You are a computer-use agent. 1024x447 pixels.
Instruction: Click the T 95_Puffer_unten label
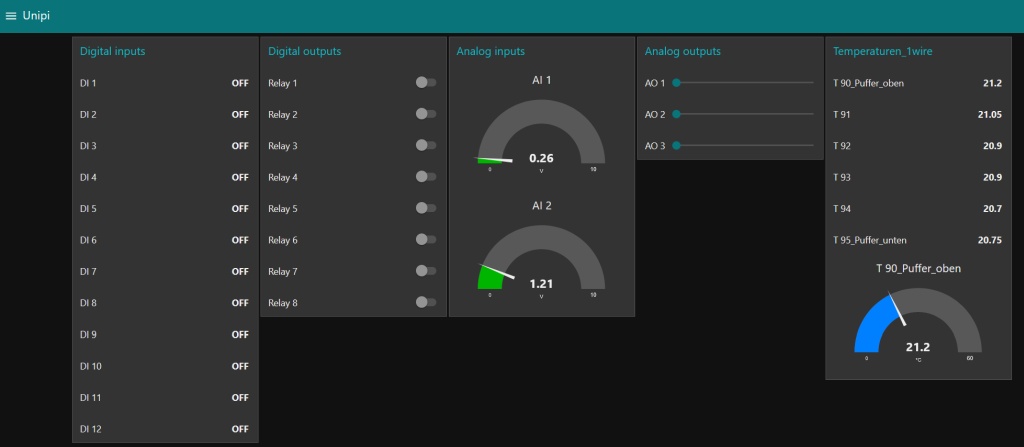870,240
